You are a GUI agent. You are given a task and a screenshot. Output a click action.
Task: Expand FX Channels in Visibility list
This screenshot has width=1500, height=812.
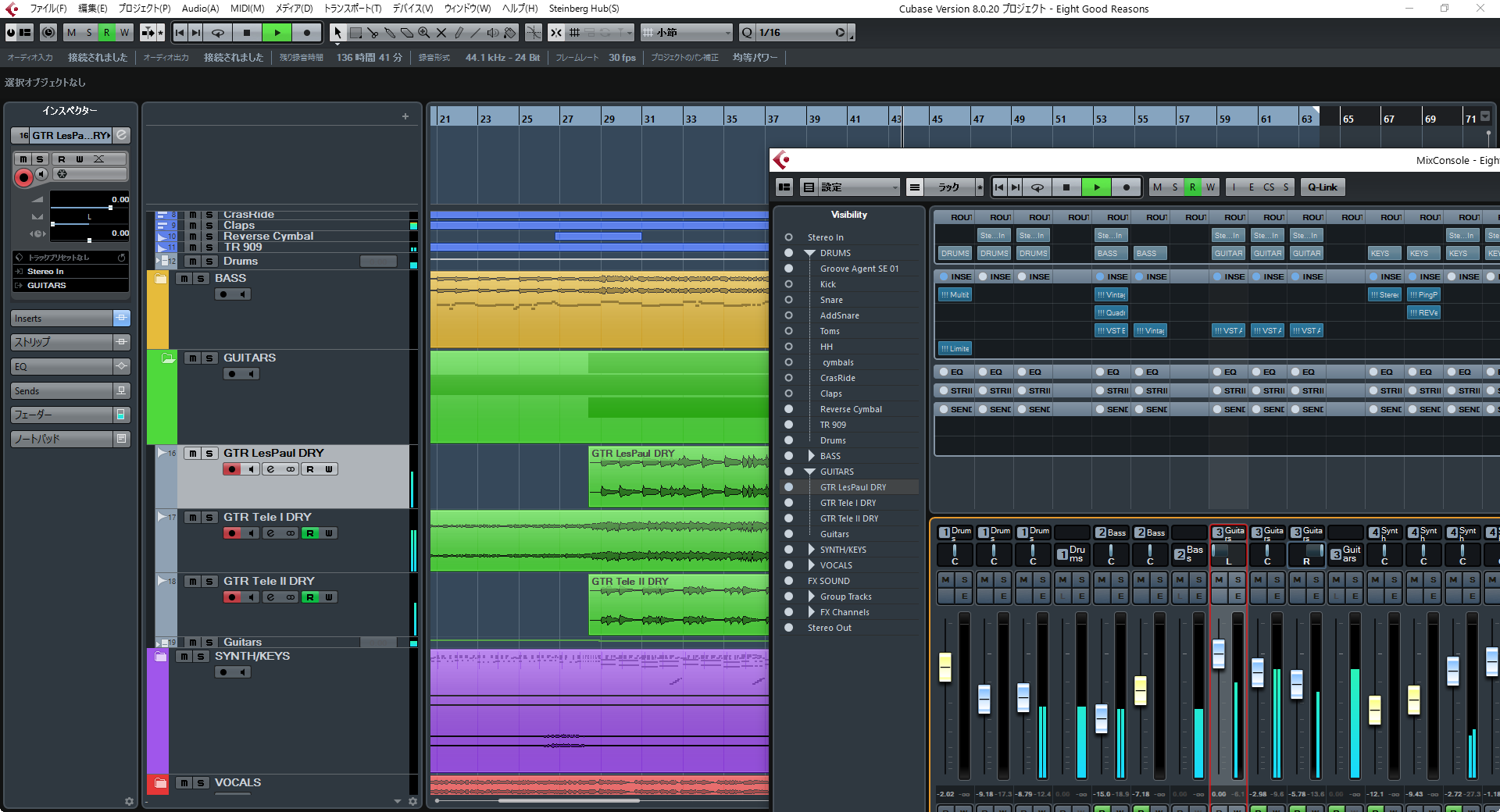pyautogui.click(x=812, y=612)
